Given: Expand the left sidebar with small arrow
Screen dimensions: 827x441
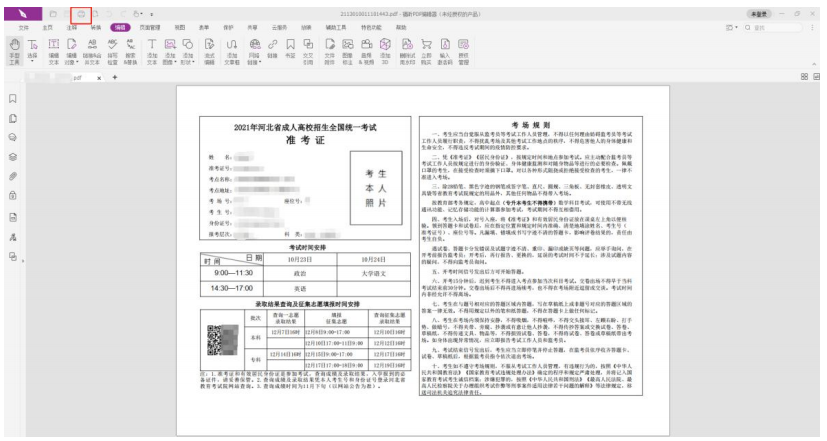Looking at the screenshot, I should (x=23, y=261).
